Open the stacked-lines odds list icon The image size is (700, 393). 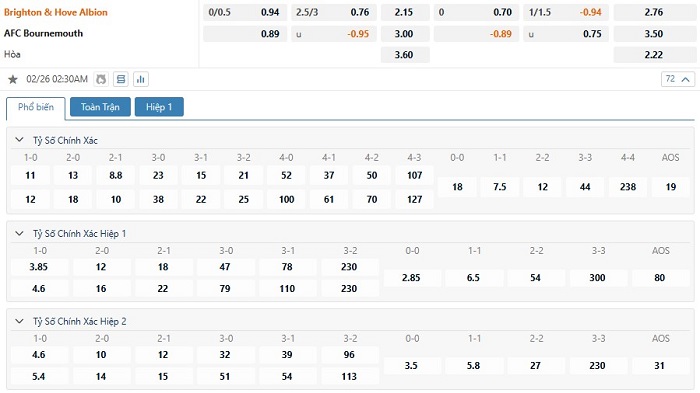(x=121, y=79)
